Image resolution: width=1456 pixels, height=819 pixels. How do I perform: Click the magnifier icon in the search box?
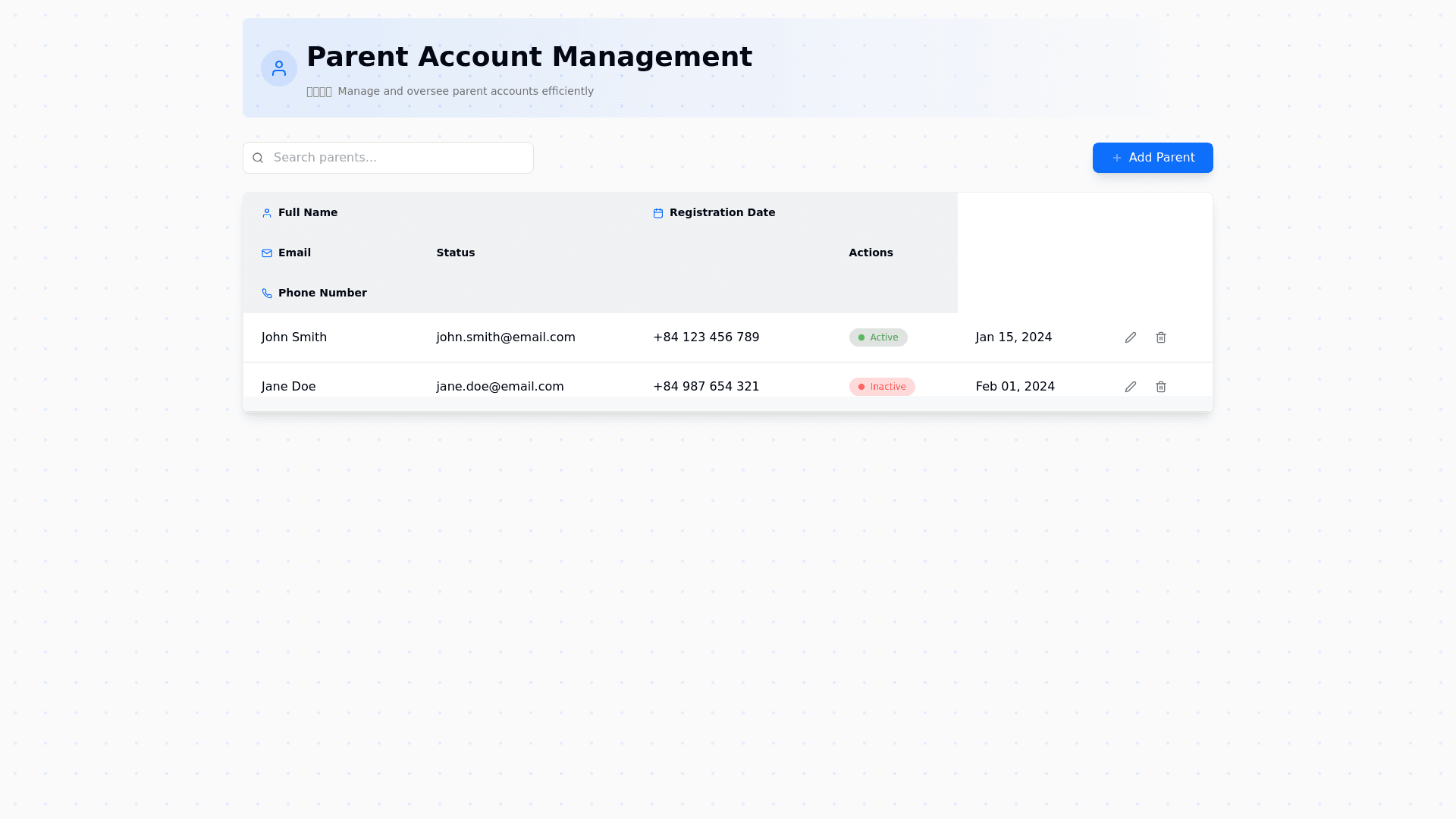258,158
